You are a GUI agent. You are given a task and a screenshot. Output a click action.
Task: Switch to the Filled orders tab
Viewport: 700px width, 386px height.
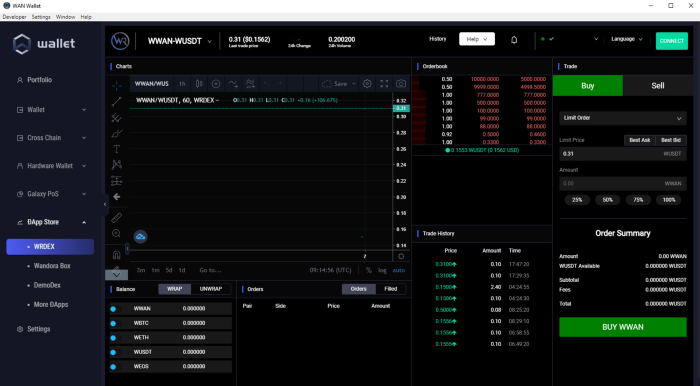391,289
